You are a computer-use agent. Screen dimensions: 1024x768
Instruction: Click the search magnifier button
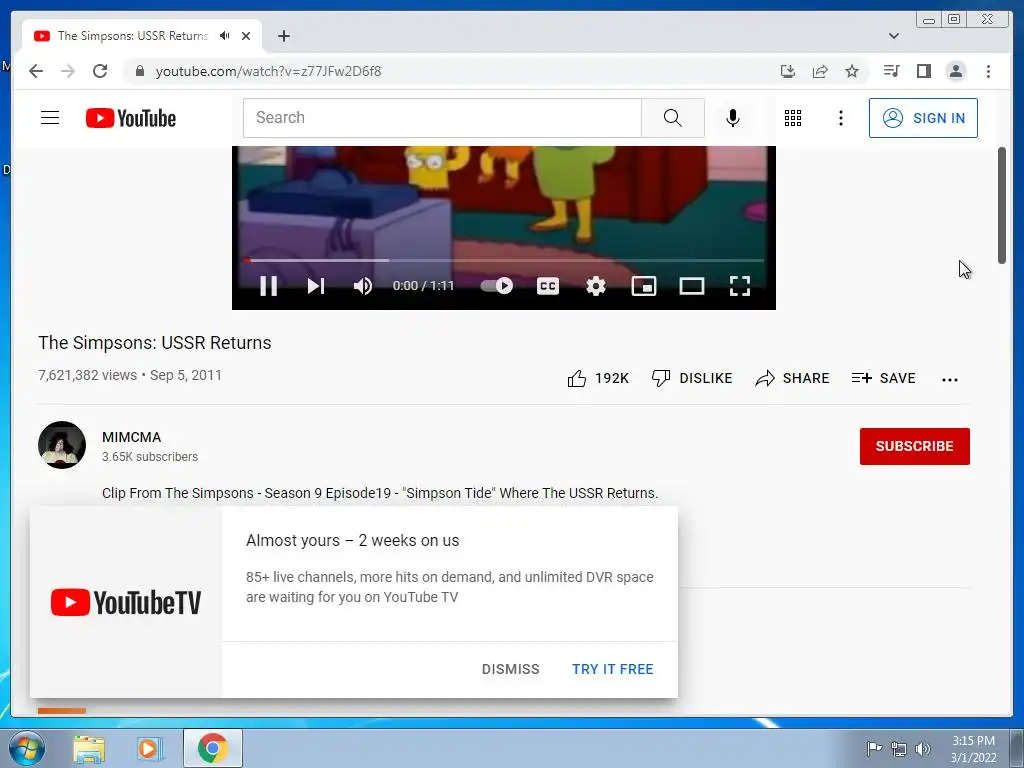tap(673, 118)
